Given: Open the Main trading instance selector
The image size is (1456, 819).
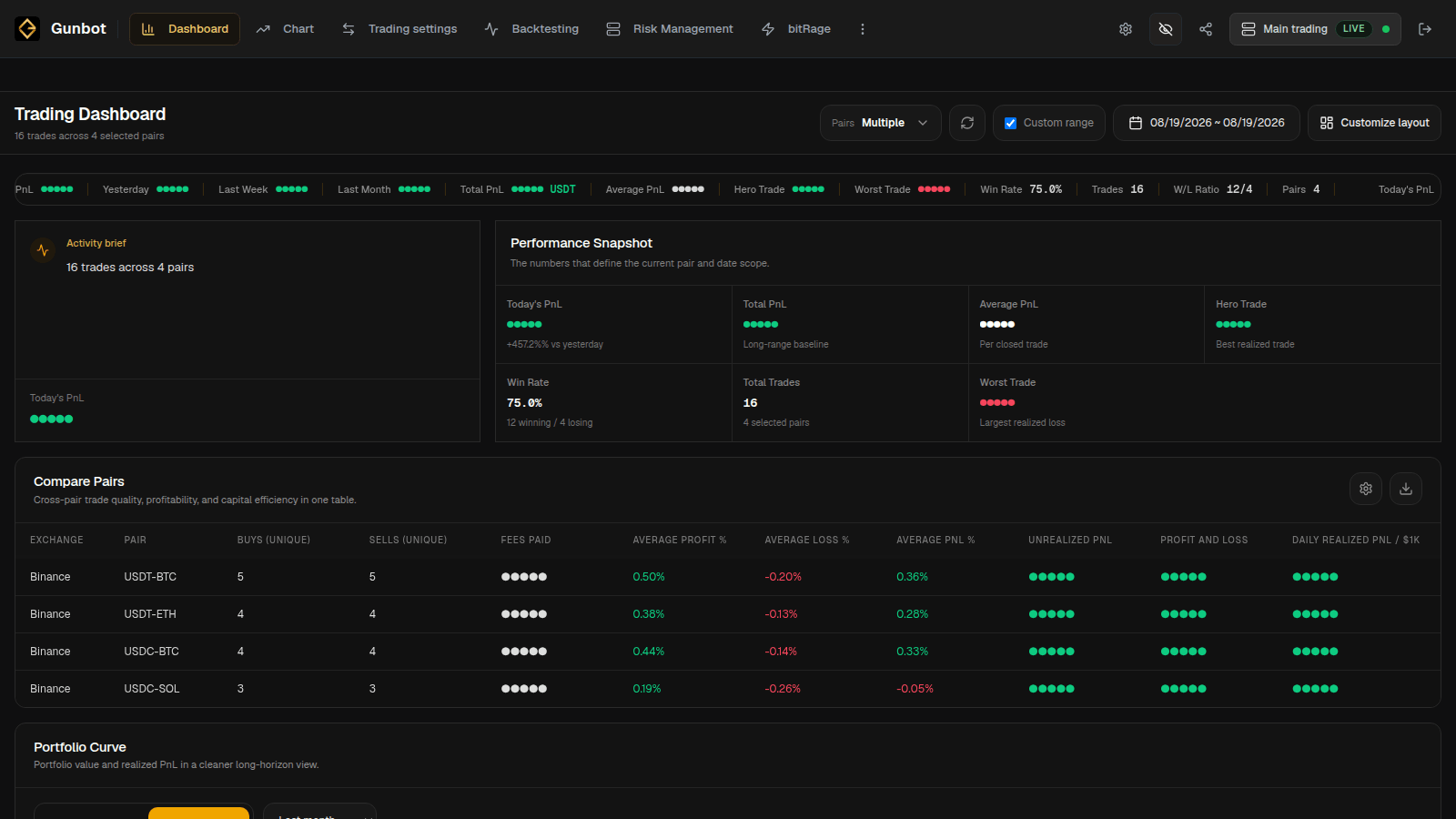Looking at the screenshot, I should pos(1315,29).
